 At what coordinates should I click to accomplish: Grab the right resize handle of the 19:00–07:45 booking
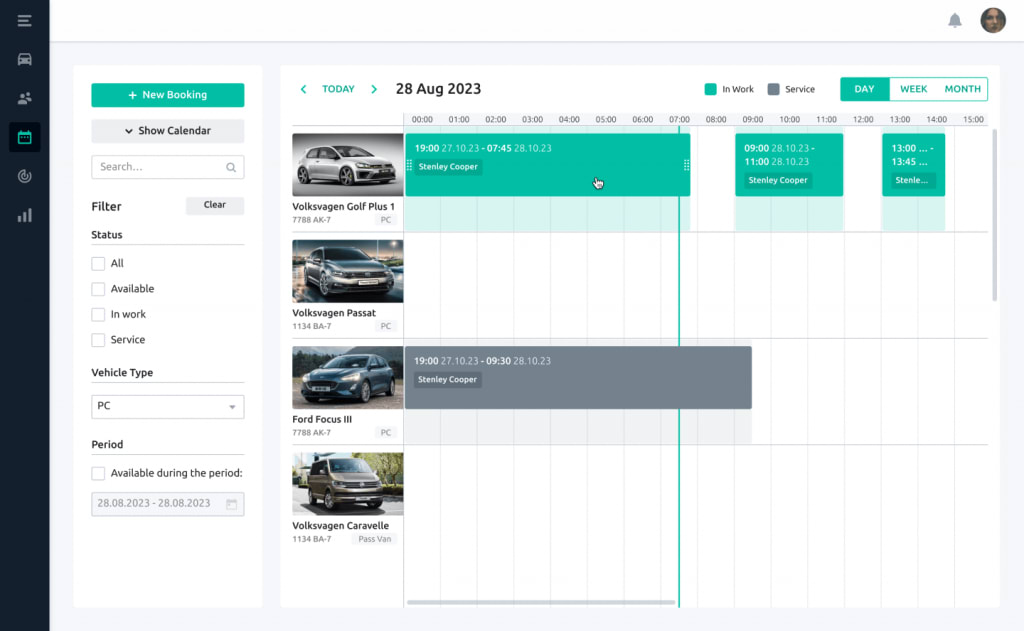pos(686,165)
